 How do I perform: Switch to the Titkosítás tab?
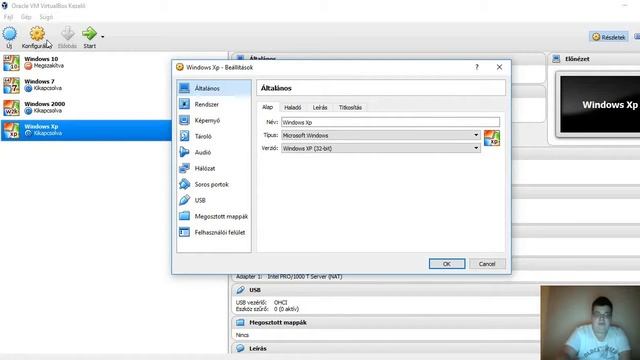350,107
